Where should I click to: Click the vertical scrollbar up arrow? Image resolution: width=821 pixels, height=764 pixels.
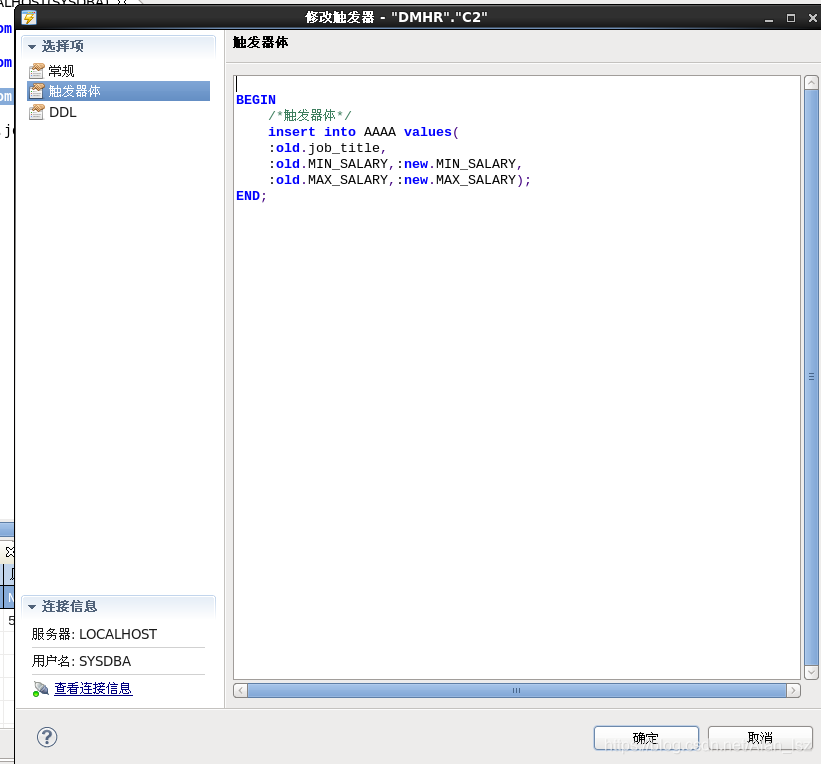coord(811,83)
